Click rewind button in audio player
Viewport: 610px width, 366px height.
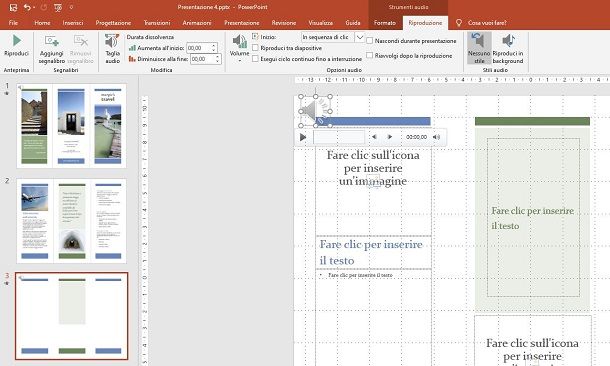[x=374, y=137]
